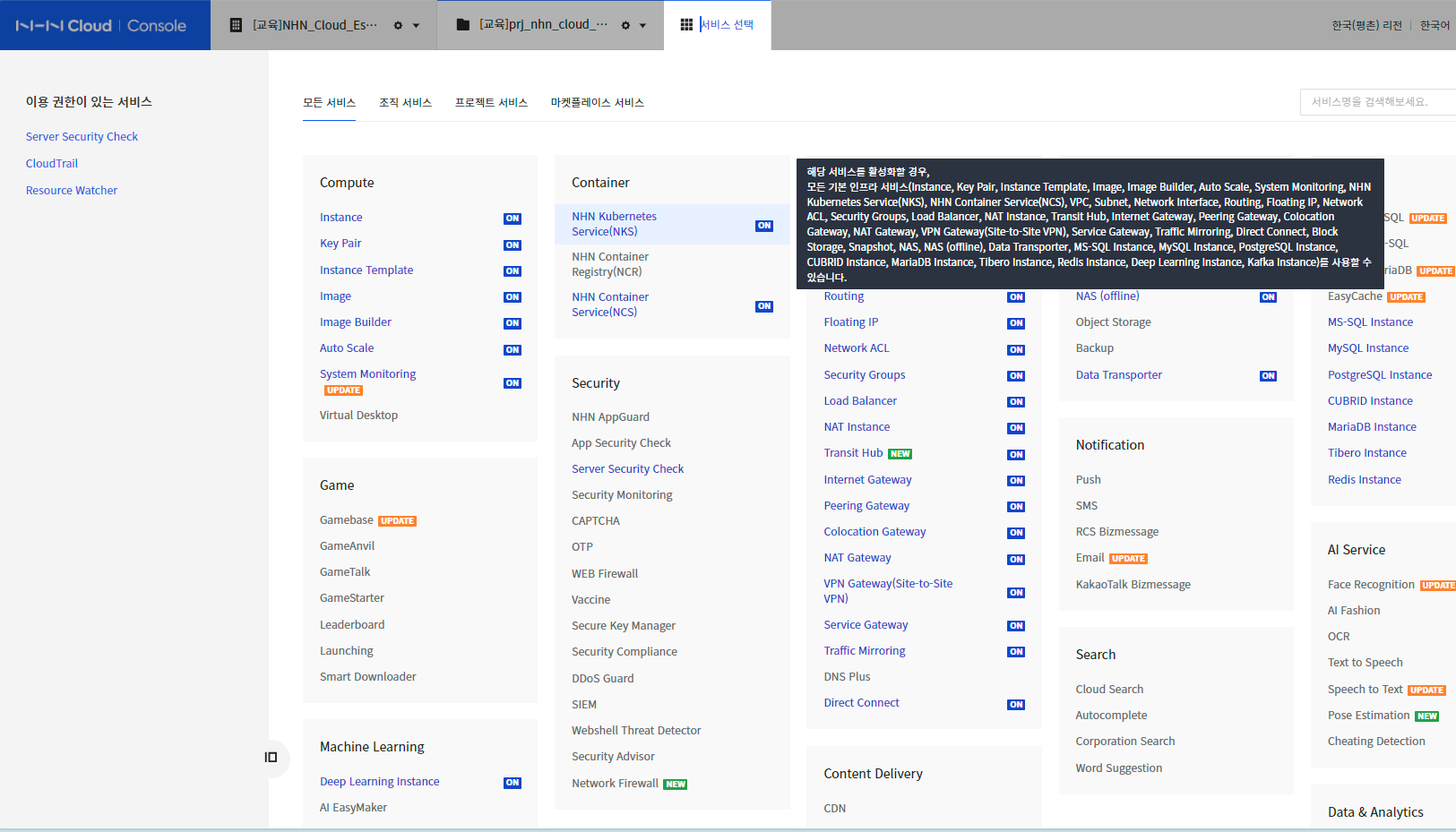The image size is (1456, 832).
Task: Open the Peering Gateway service
Action: [x=866, y=506]
